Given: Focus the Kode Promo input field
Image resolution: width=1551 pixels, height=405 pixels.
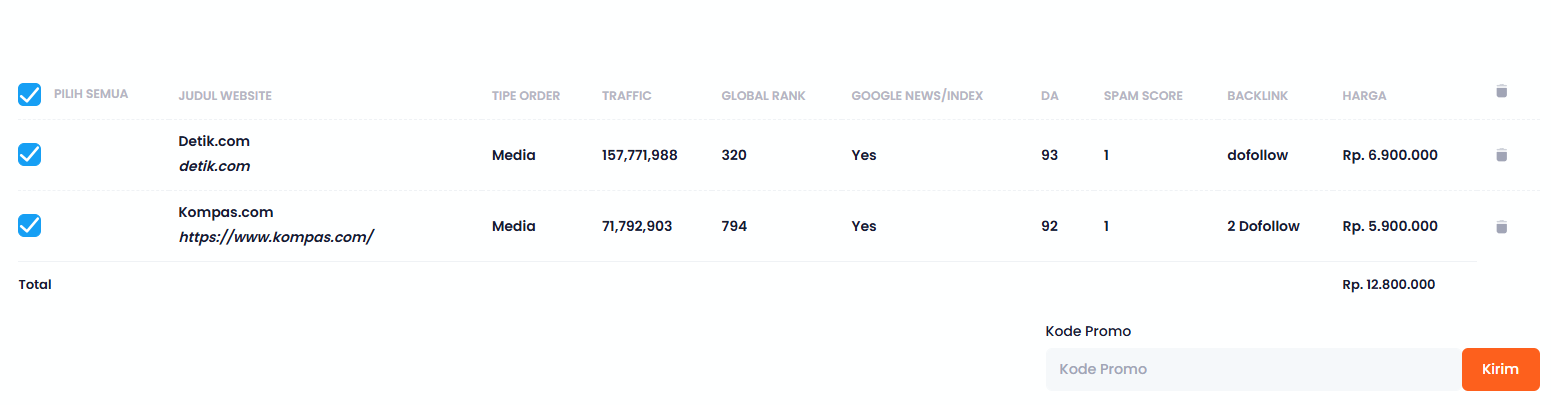Looking at the screenshot, I should coord(1253,369).
